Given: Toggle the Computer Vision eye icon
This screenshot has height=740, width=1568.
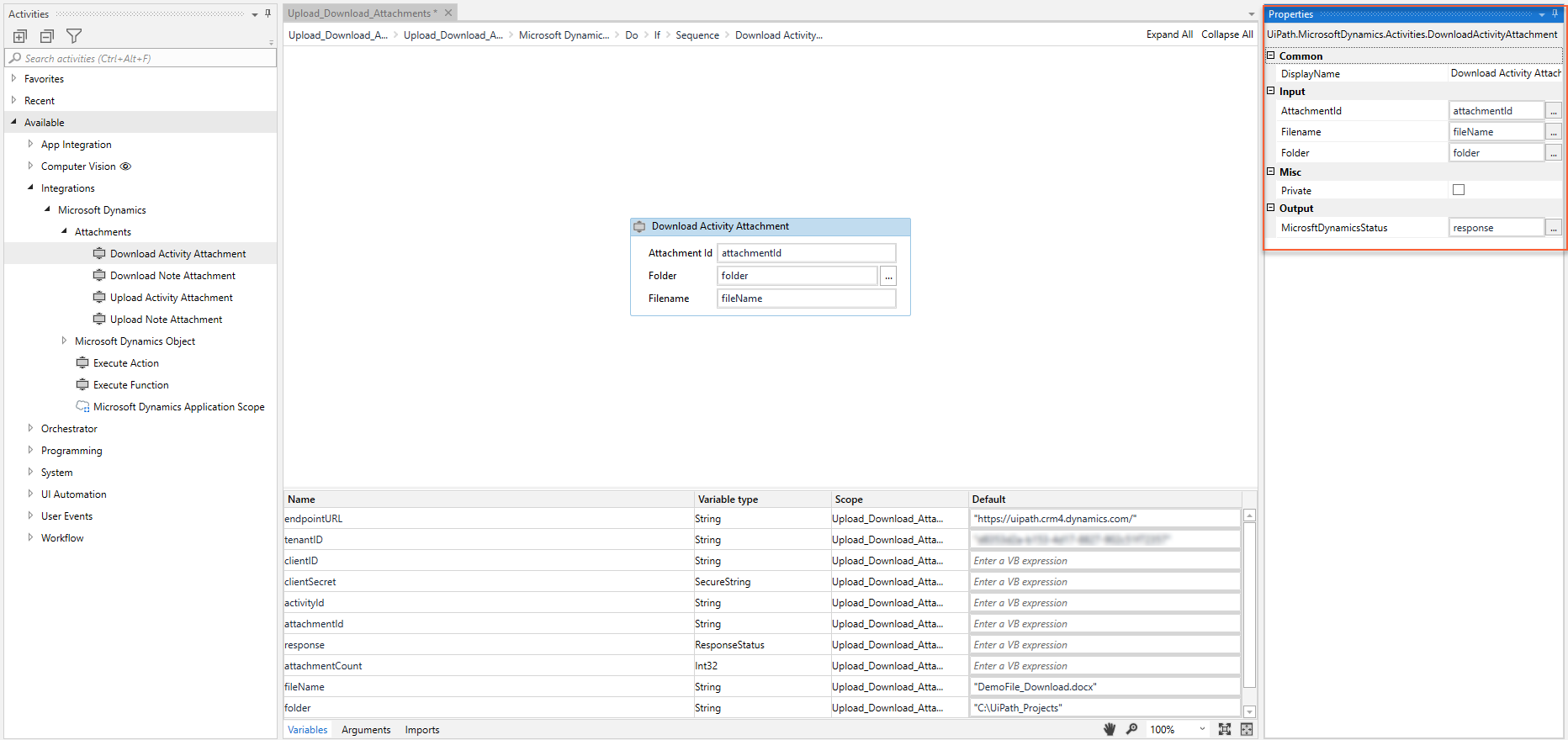Looking at the screenshot, I should pos(126,166).
